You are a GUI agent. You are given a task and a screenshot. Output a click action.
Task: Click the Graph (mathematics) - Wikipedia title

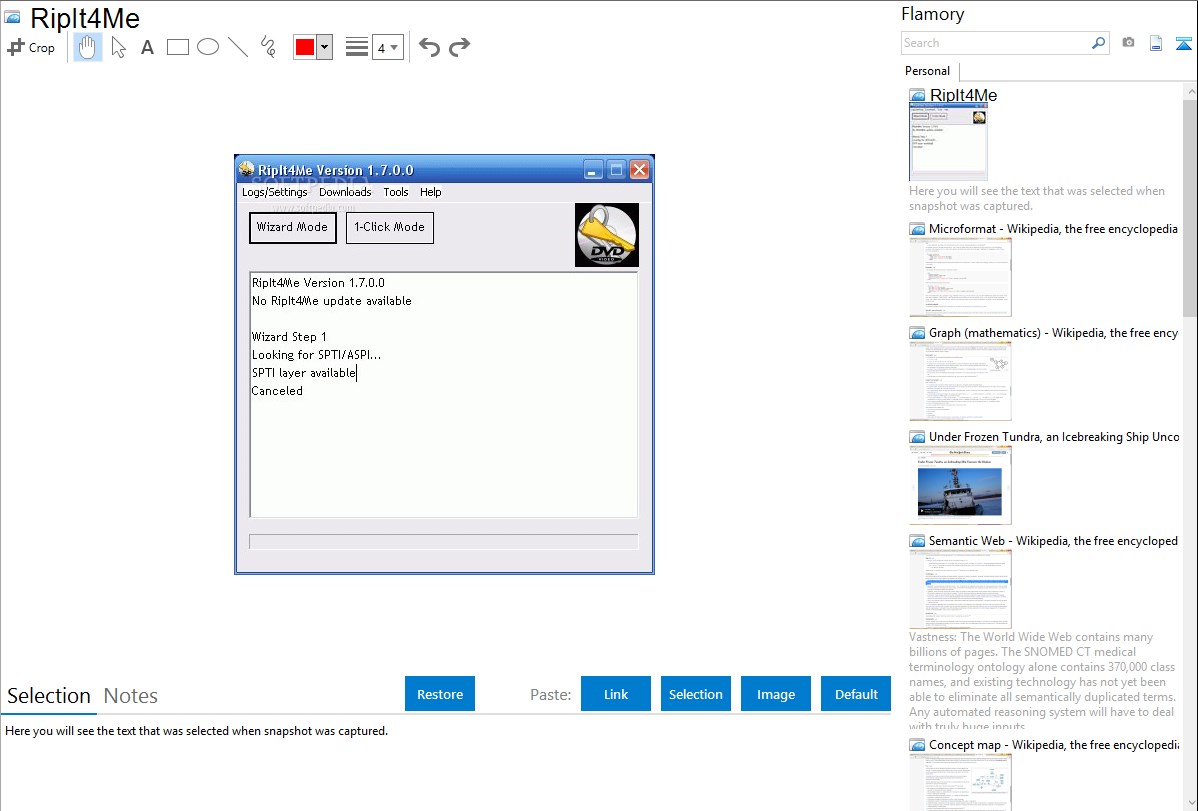pos(1053,333)
